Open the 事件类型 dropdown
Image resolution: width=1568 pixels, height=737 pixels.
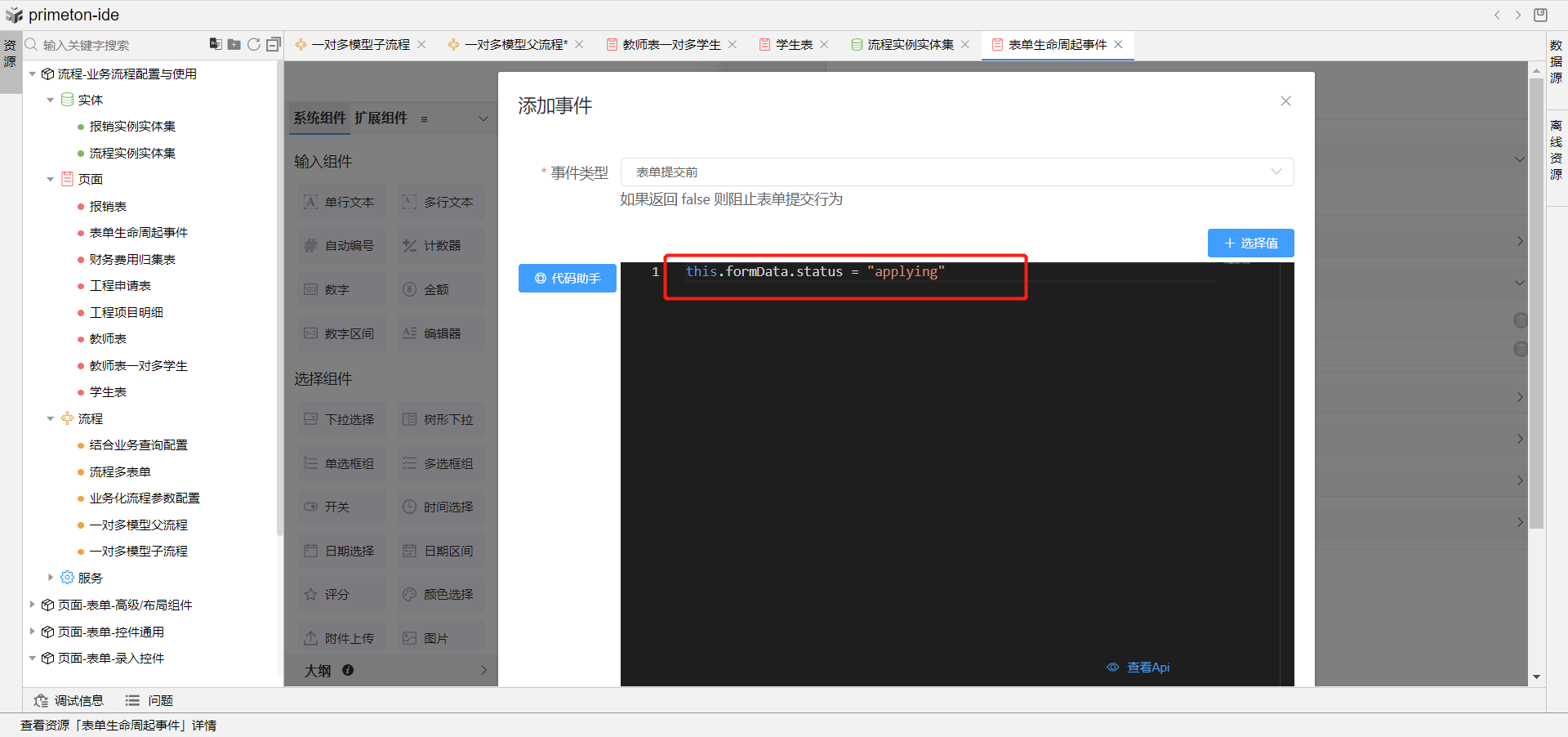tap(956, 172)
